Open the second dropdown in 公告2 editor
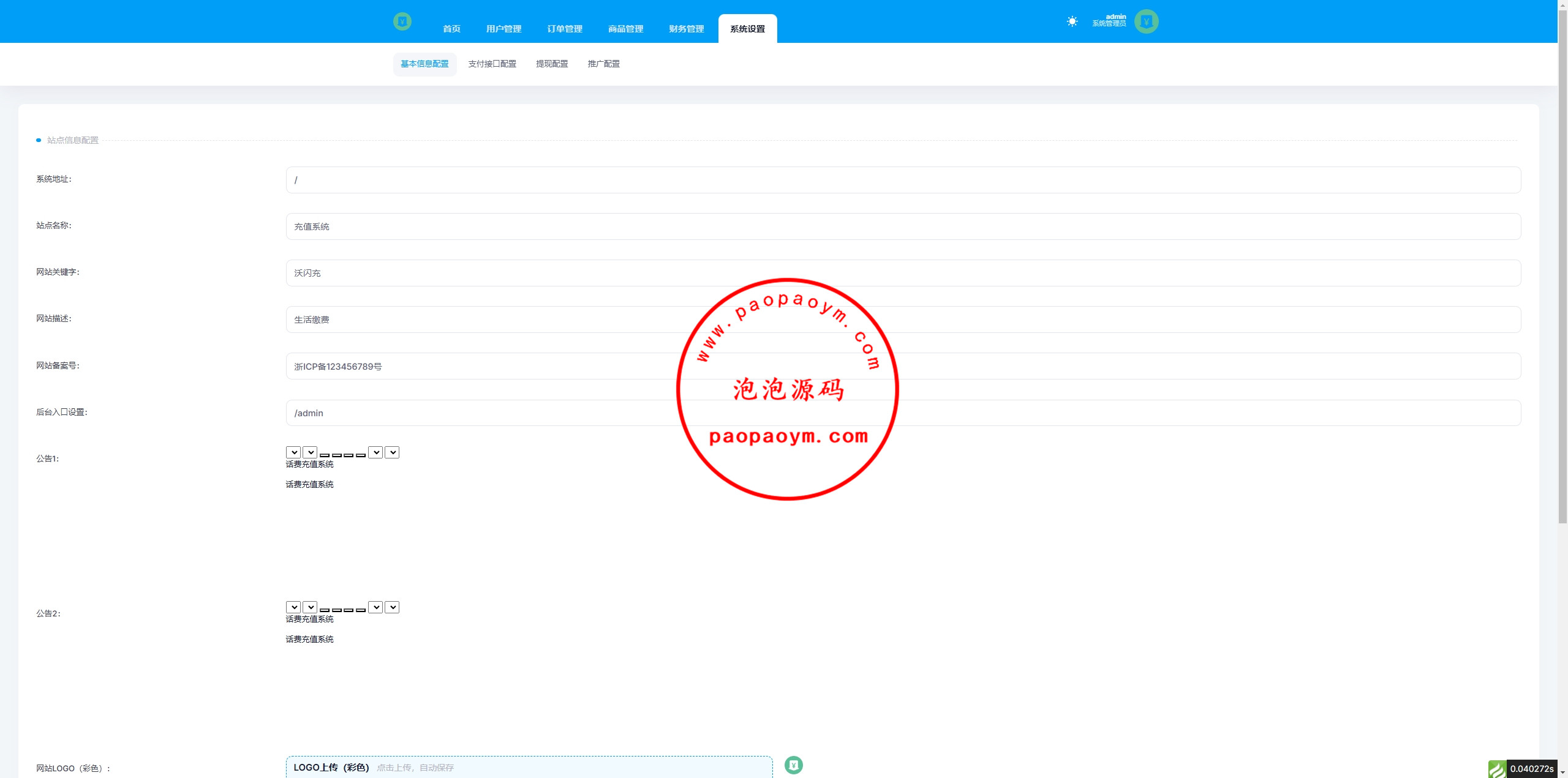 [310, 607]
